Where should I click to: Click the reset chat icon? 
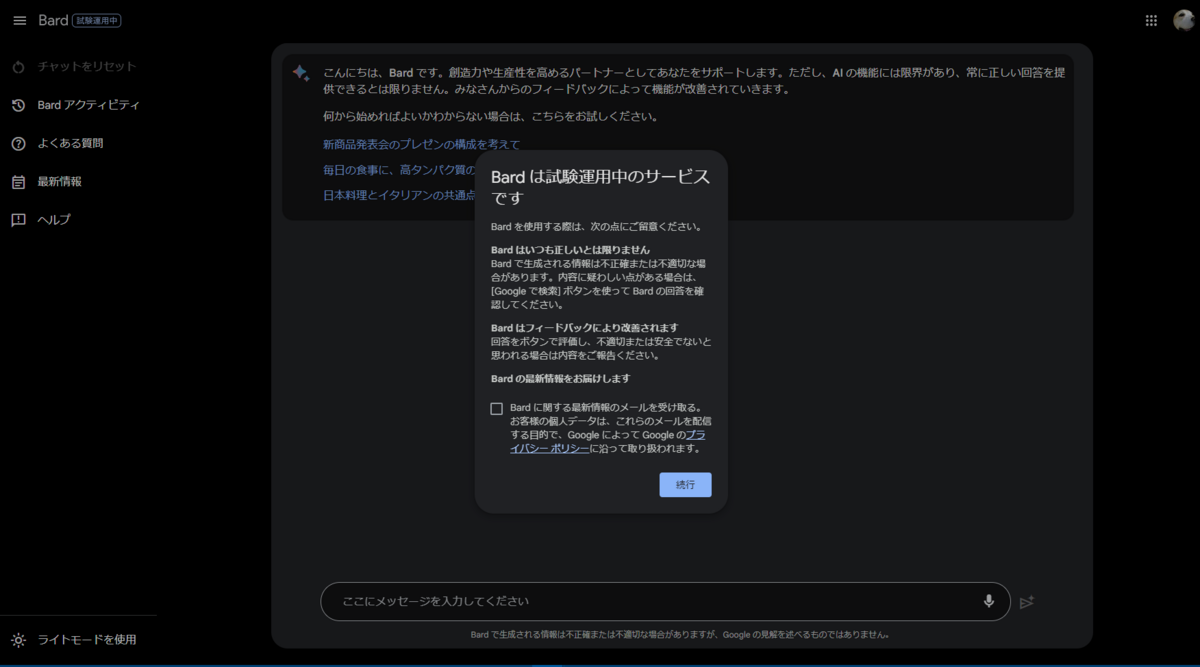18,67
